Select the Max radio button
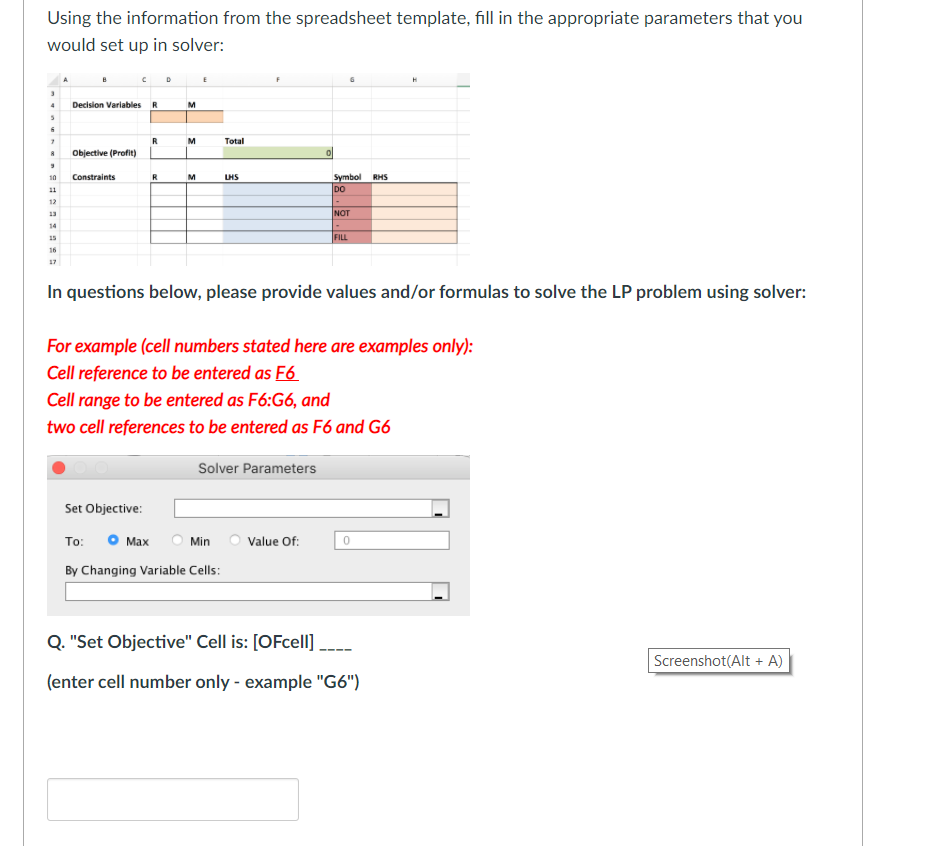This screenshot has height=846, width=948. (114, 539)
